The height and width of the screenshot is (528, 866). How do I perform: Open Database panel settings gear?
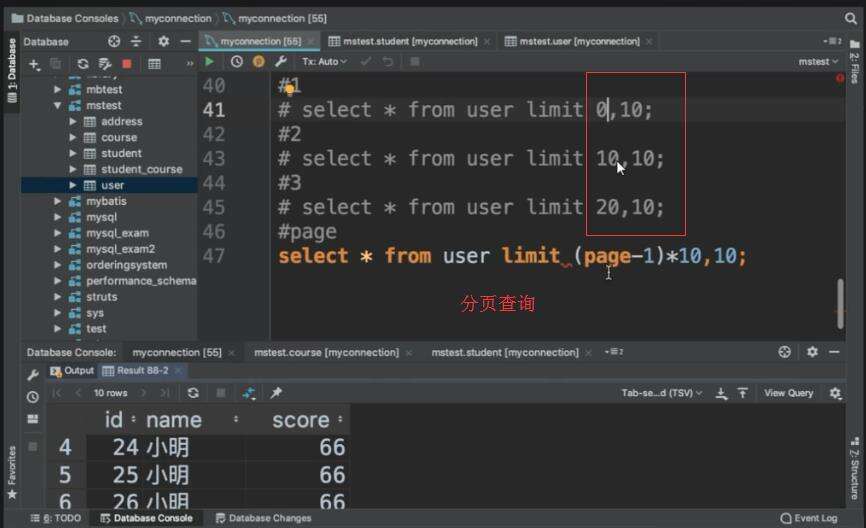(163, 41)
